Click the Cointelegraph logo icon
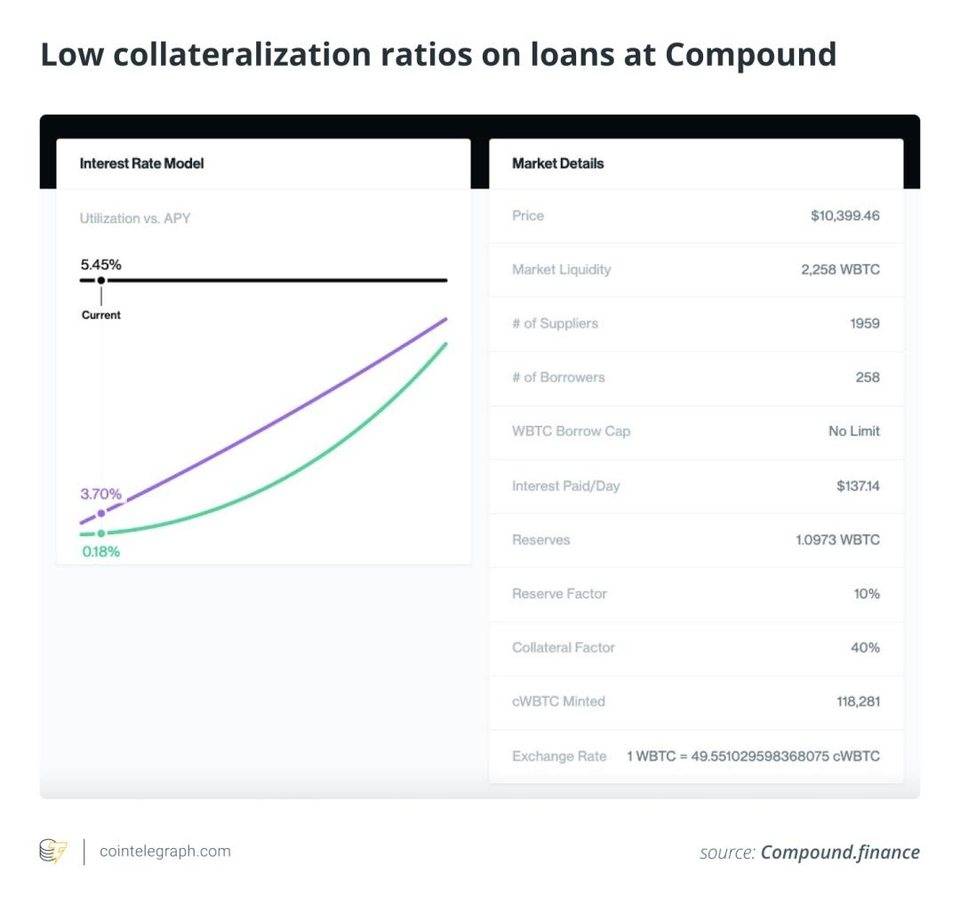This screenshot has width=960, height=905. pyautogui.click(x=52, y=851)
